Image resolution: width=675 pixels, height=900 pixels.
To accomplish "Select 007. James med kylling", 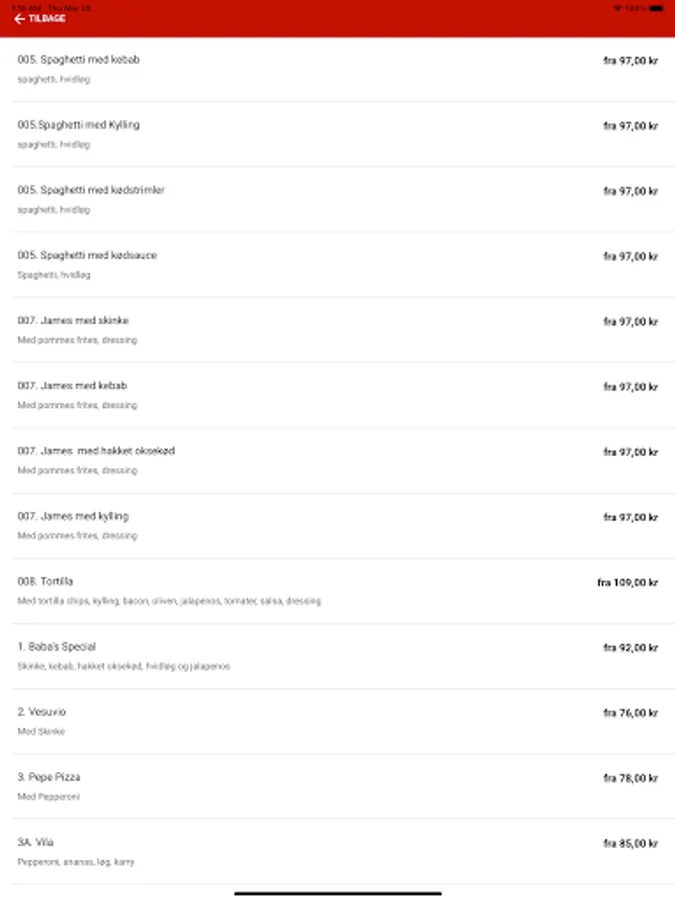I will coord(73,517).
